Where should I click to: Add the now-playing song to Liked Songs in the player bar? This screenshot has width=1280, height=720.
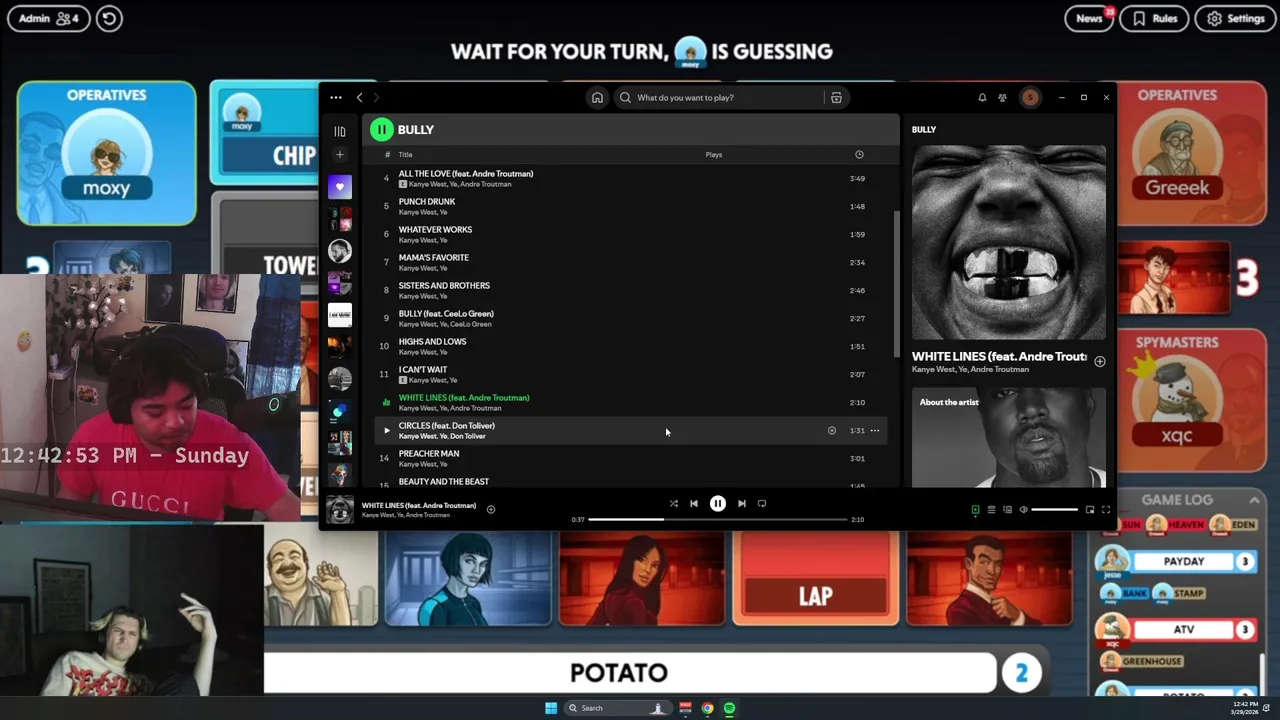point(490,509)
